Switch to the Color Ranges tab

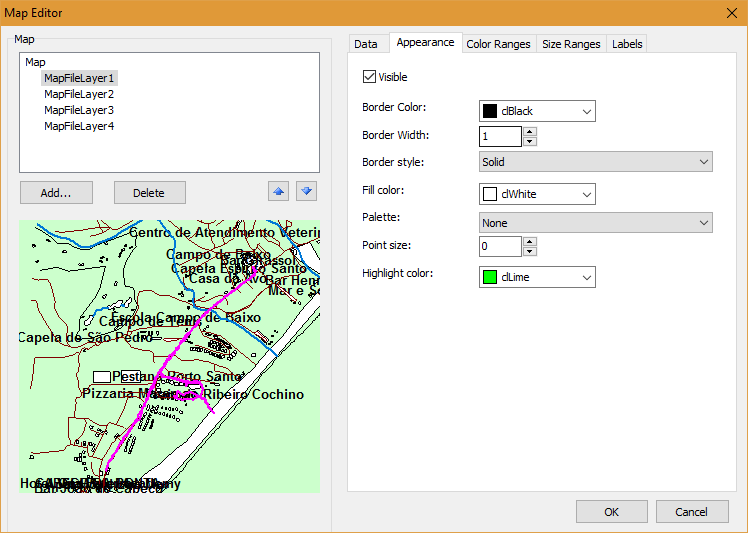pos(498,44)
